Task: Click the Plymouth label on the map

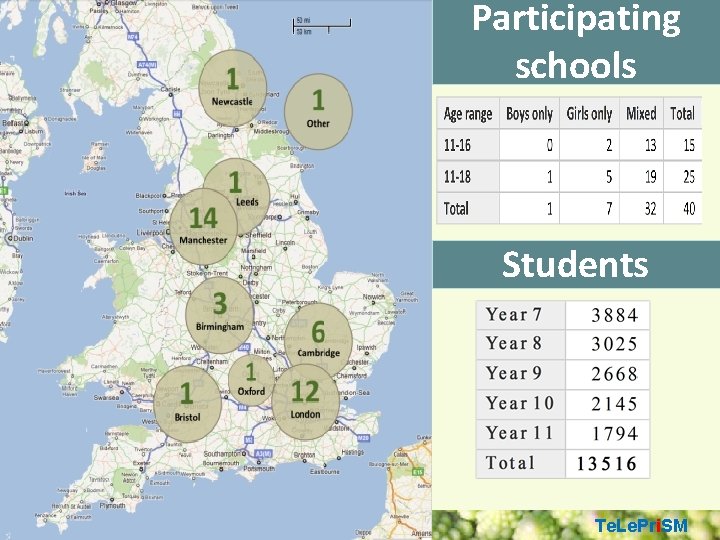Action: point(112,506)
